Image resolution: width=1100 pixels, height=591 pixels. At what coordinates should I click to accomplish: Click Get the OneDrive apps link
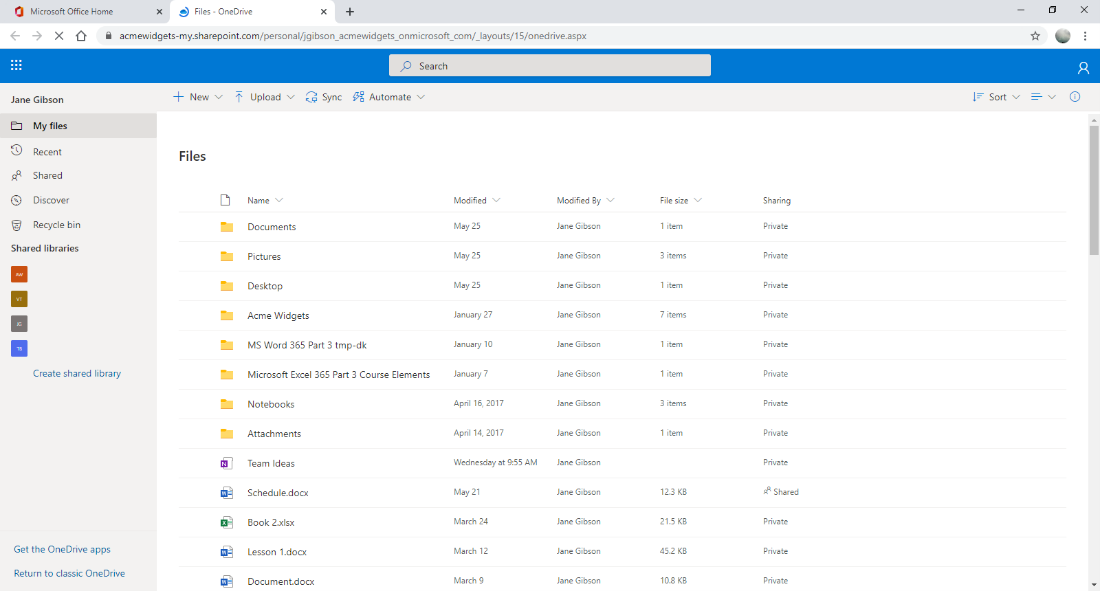(x=62, y=549)
